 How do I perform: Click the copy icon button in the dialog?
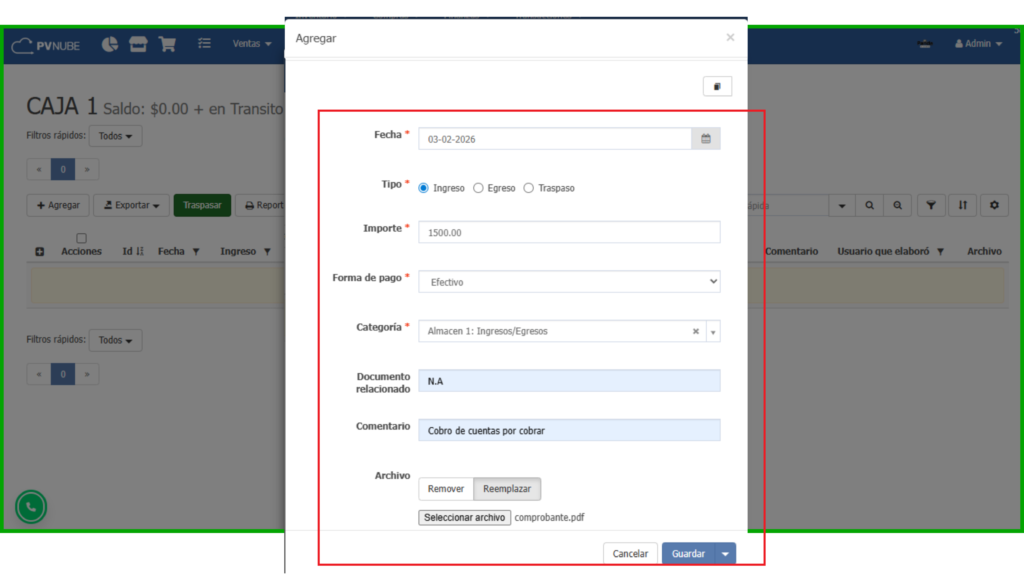[x=717, y=87]
